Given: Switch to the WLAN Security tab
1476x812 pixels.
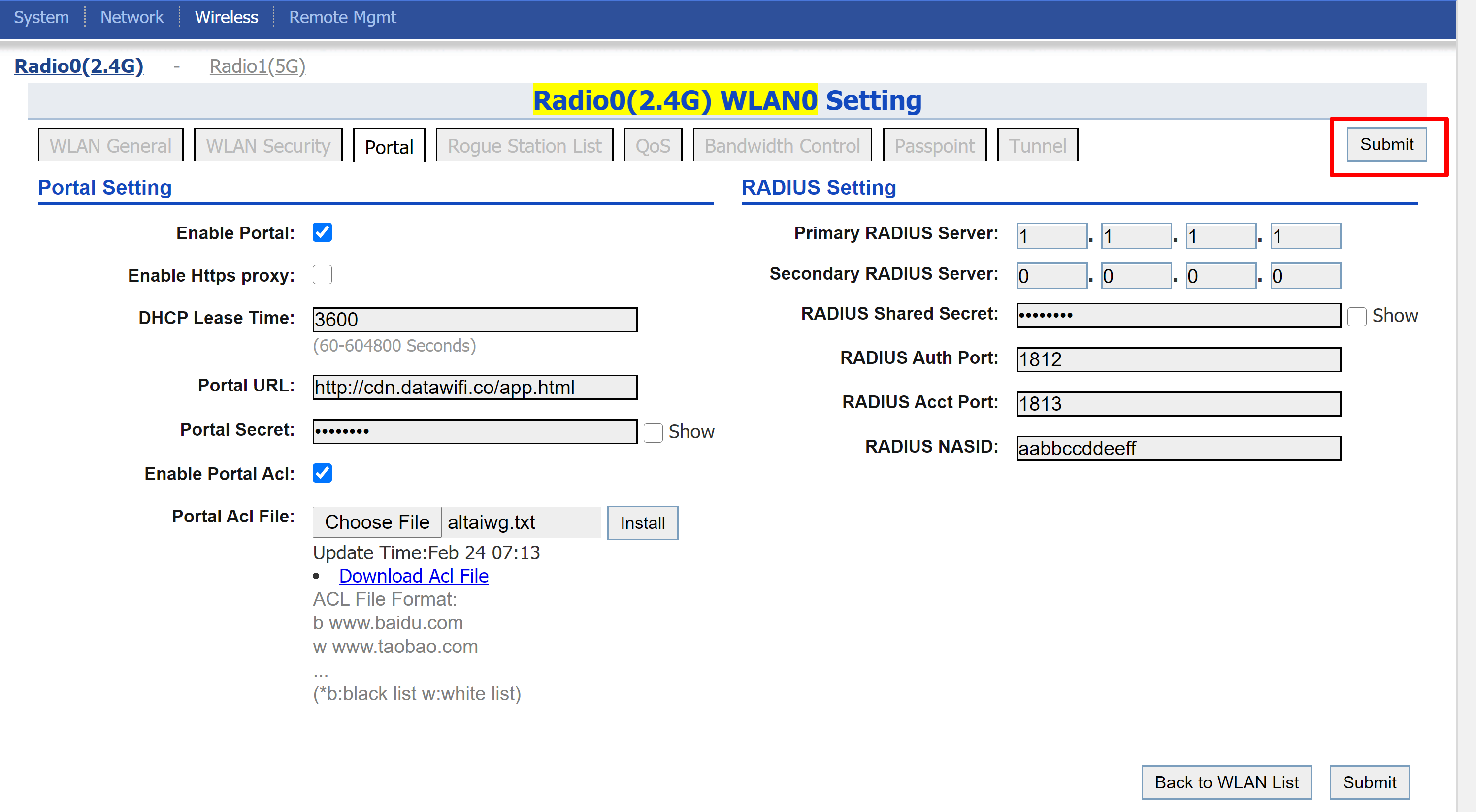Looking at the screenshot, I should point(268,146).
